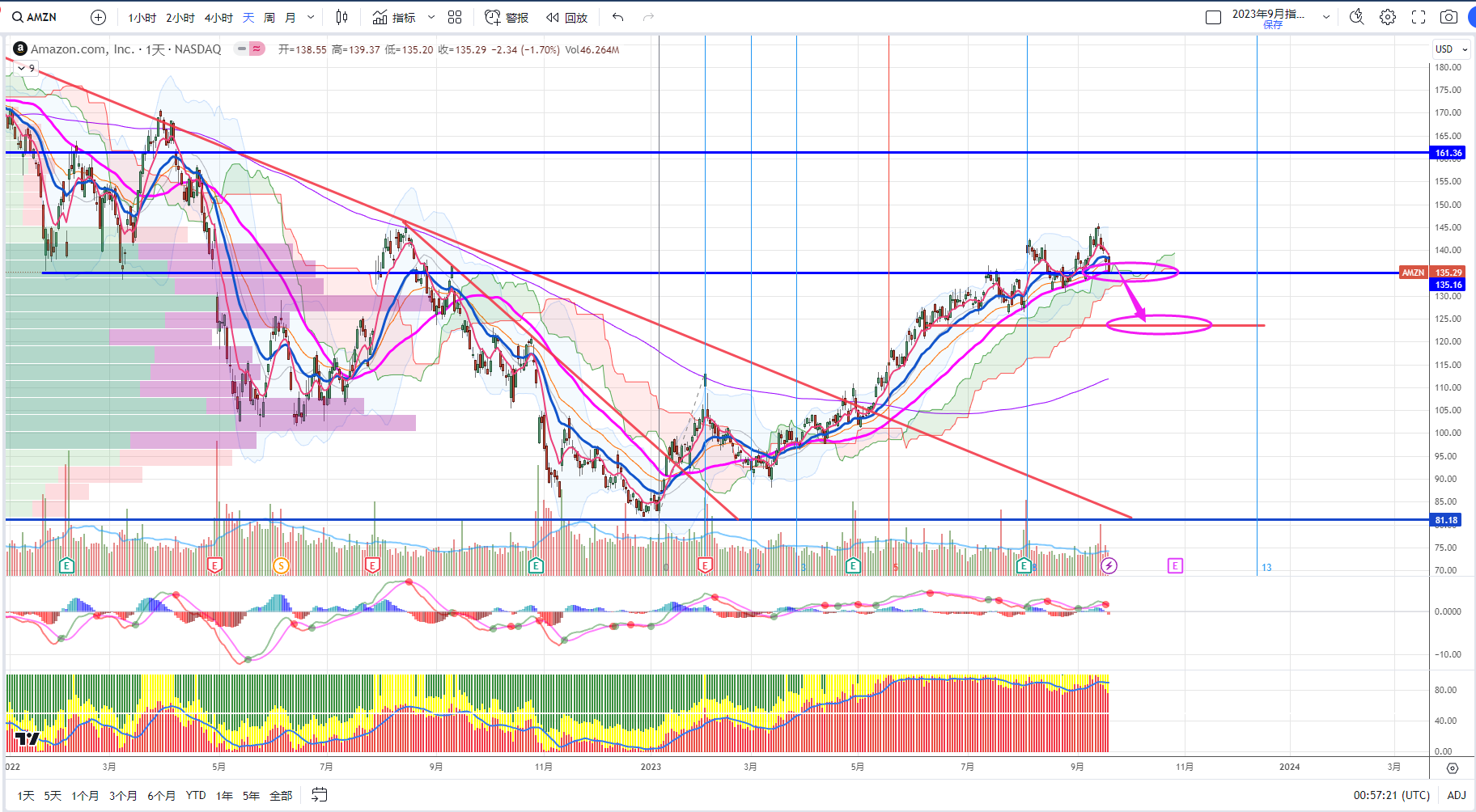1476x812 pixels.
Task: Start bar replay with the 回放 button
Action: 566,18
